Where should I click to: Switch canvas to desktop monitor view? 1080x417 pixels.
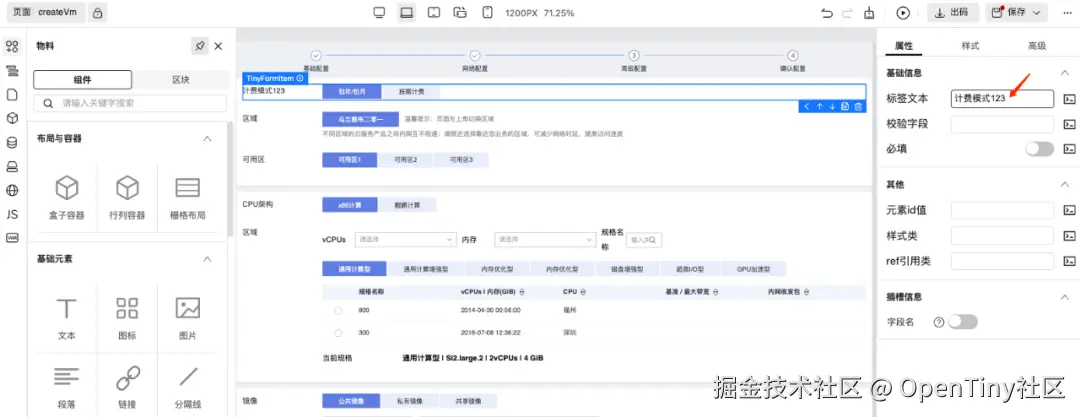379,12
